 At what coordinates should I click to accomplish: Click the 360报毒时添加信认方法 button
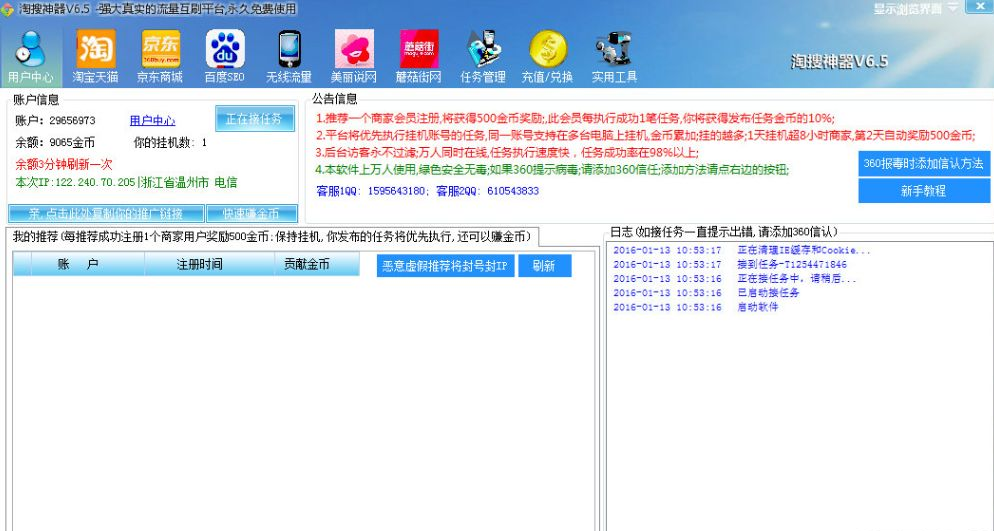point(923,163)
